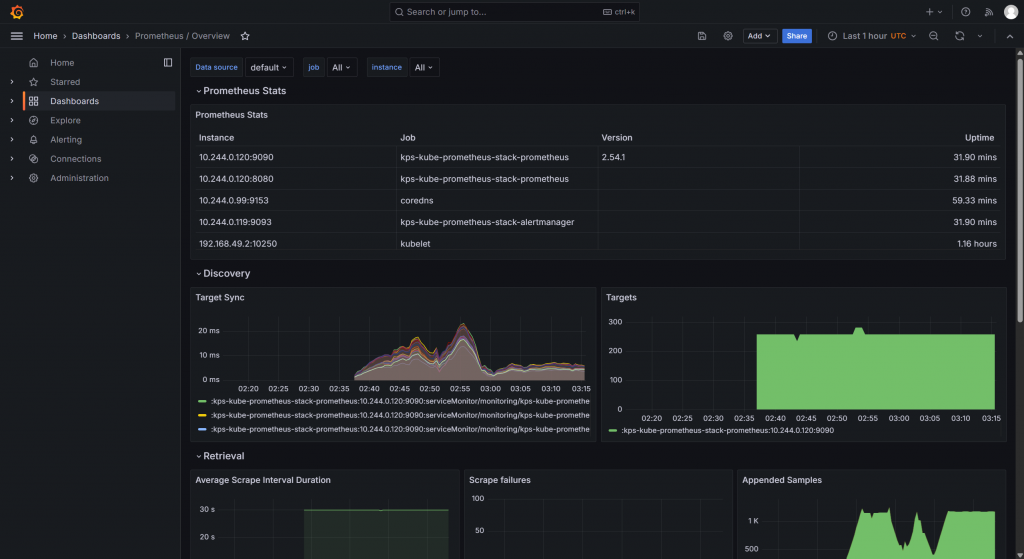Click the Alerting bell icon
Viewport: 1024px width, 559px height.
tap(33, 140)
